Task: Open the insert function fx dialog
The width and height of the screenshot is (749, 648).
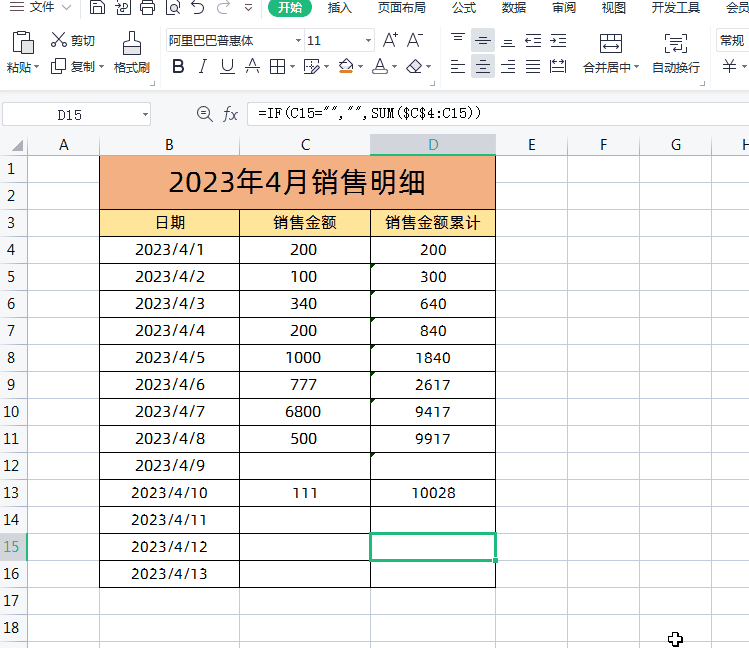Action: pyautogui.click(x=230, y=114)
